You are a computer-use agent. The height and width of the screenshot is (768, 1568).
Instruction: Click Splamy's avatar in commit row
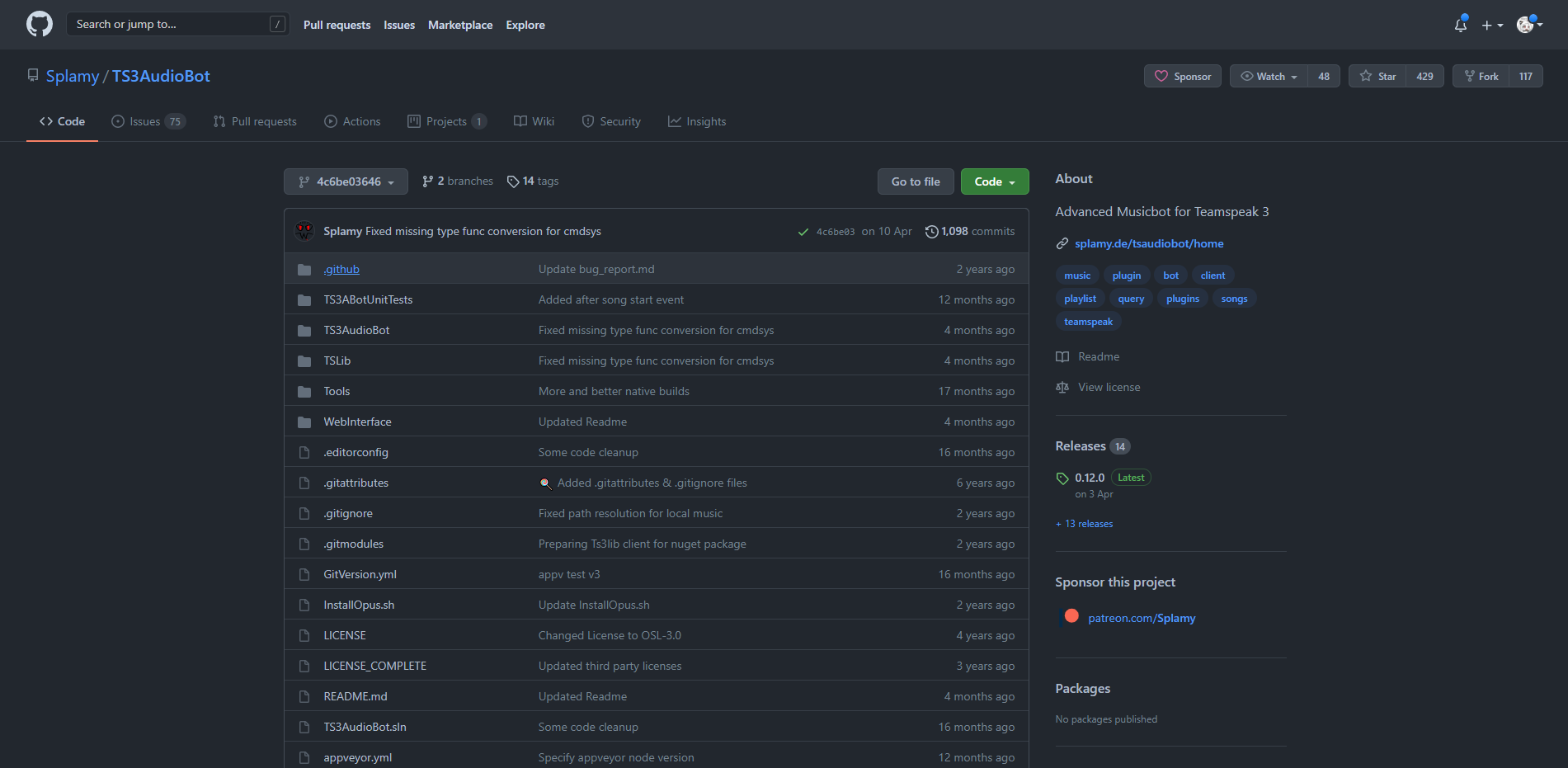coord(304,231)
